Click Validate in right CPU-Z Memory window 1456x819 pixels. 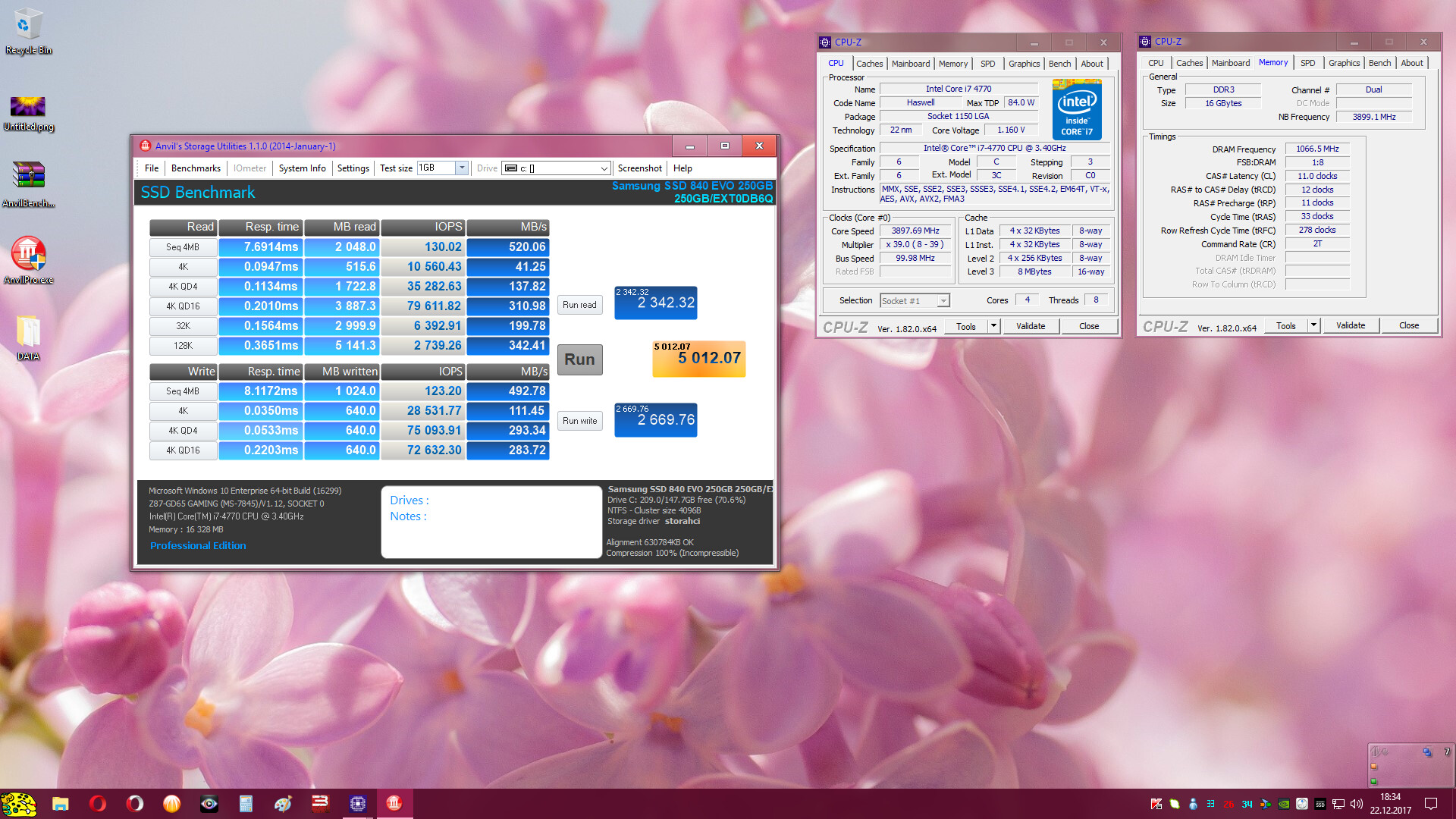[1351, 325]
